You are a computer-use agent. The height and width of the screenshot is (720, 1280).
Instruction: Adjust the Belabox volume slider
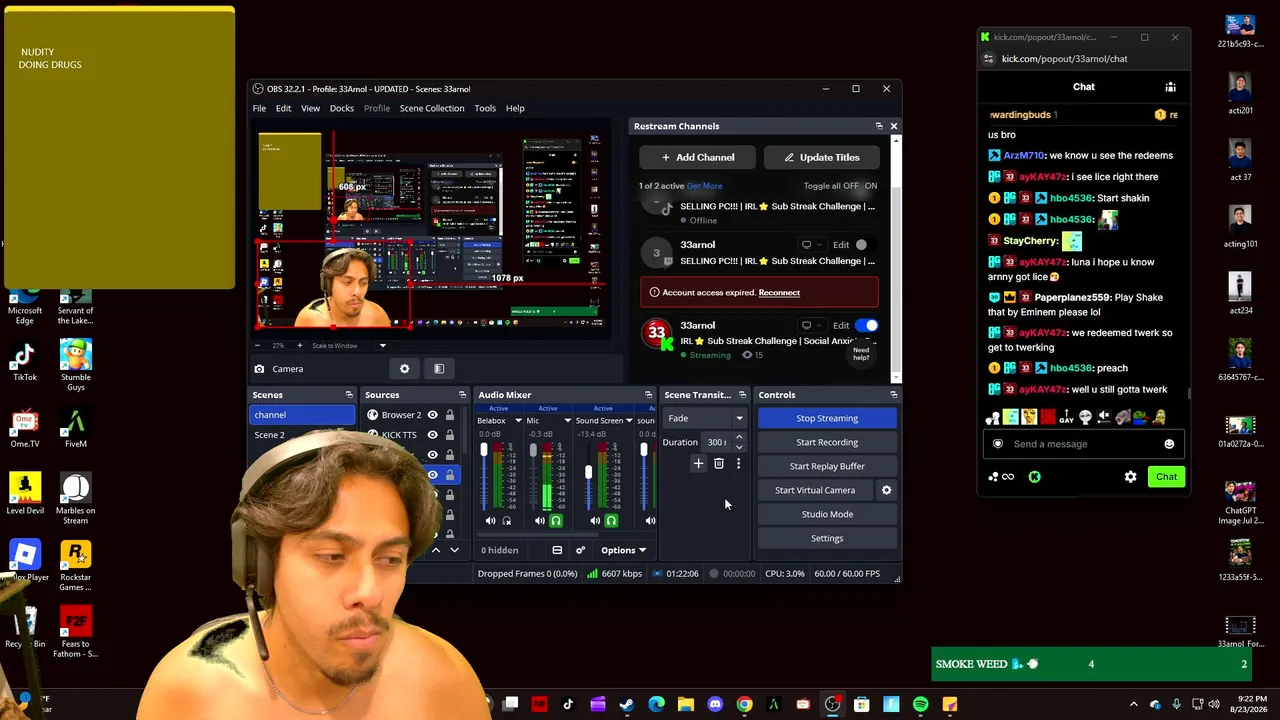484,452
